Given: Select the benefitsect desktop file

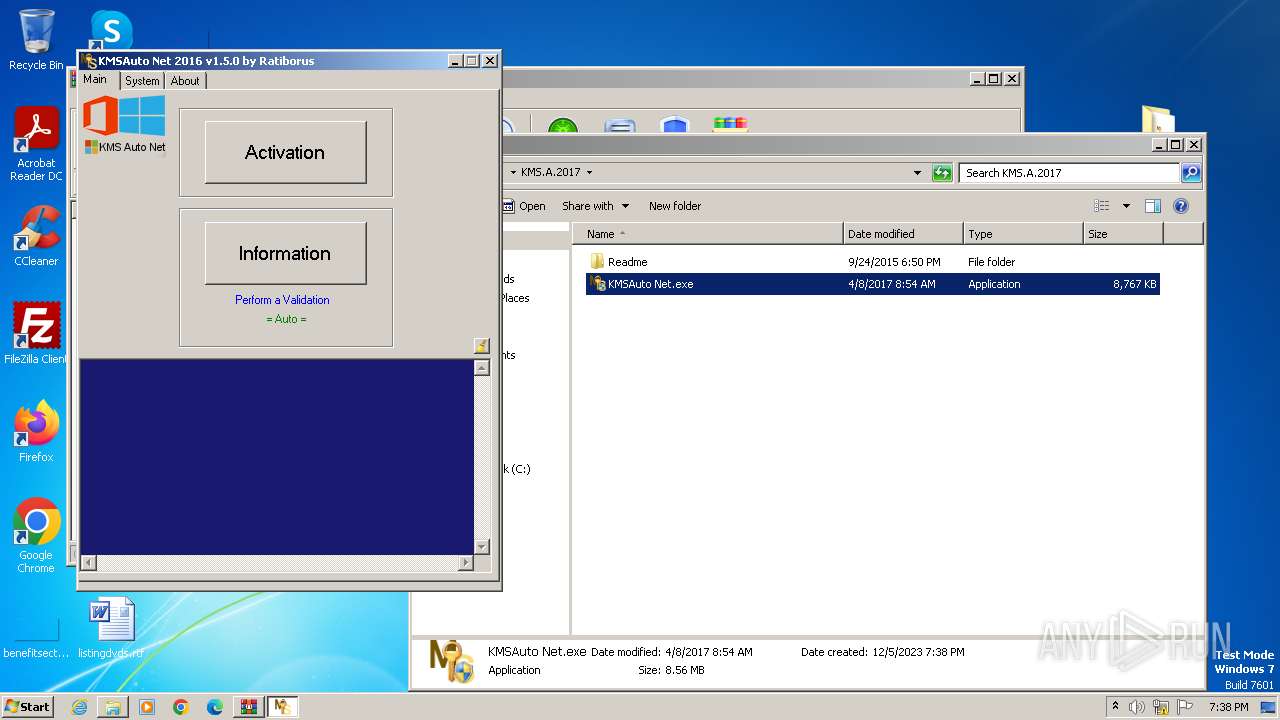Looking at the screenshot, I should 36,640.
